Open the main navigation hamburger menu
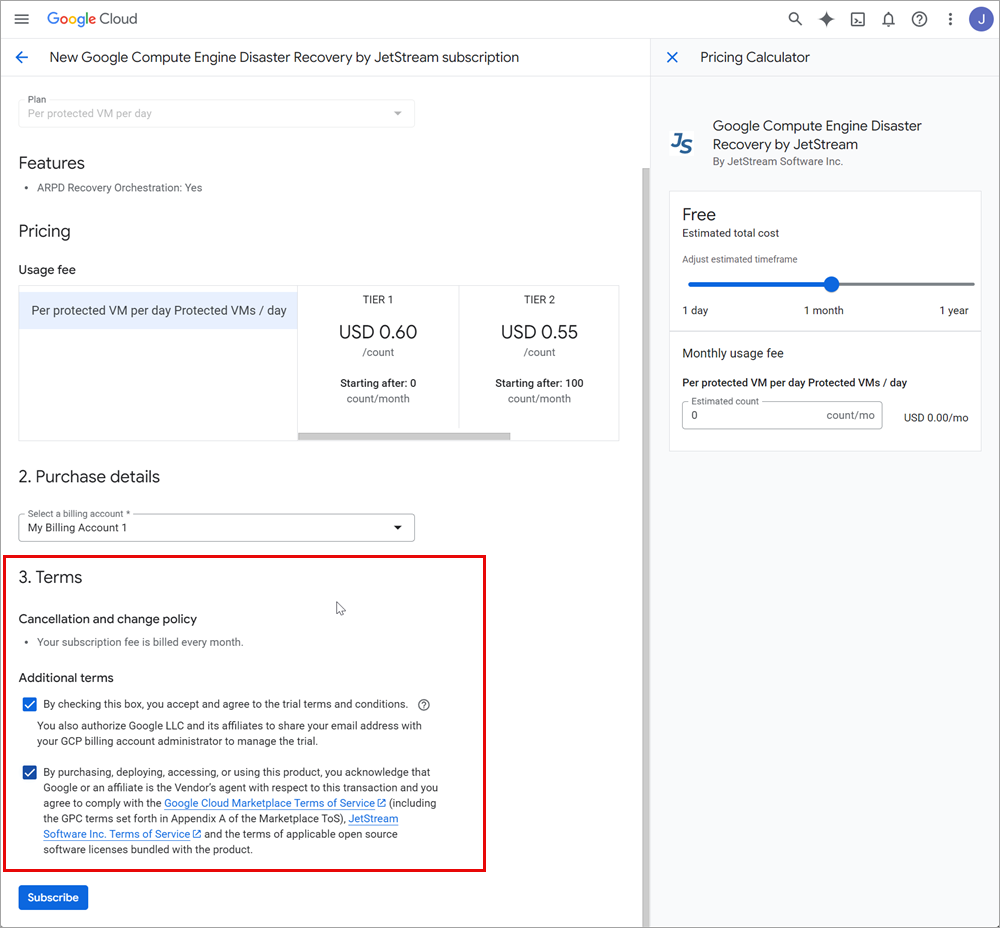Screen dimensions: 1000x928 (22, 19)
